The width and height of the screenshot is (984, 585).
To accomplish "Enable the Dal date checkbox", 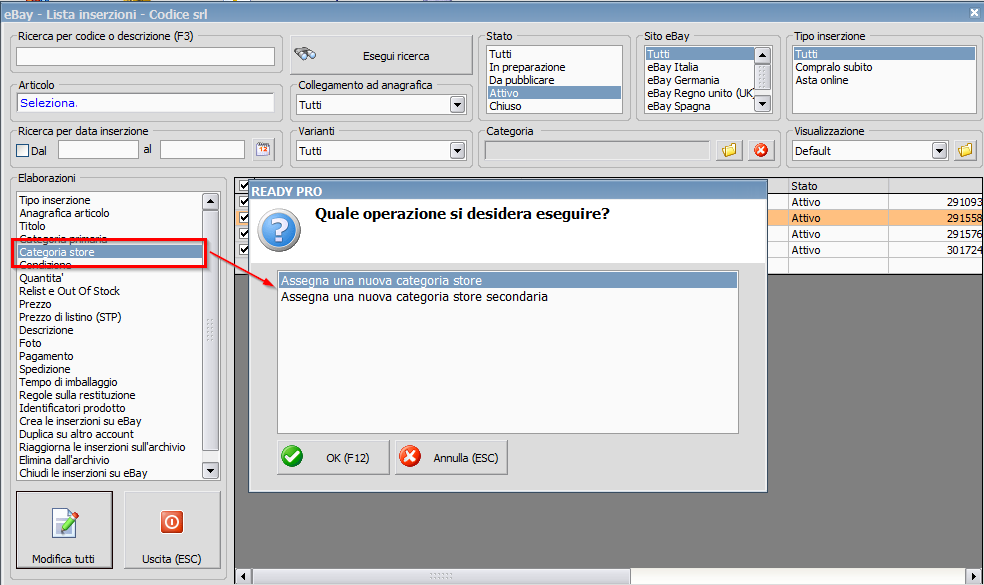I will tap(23, 151).
